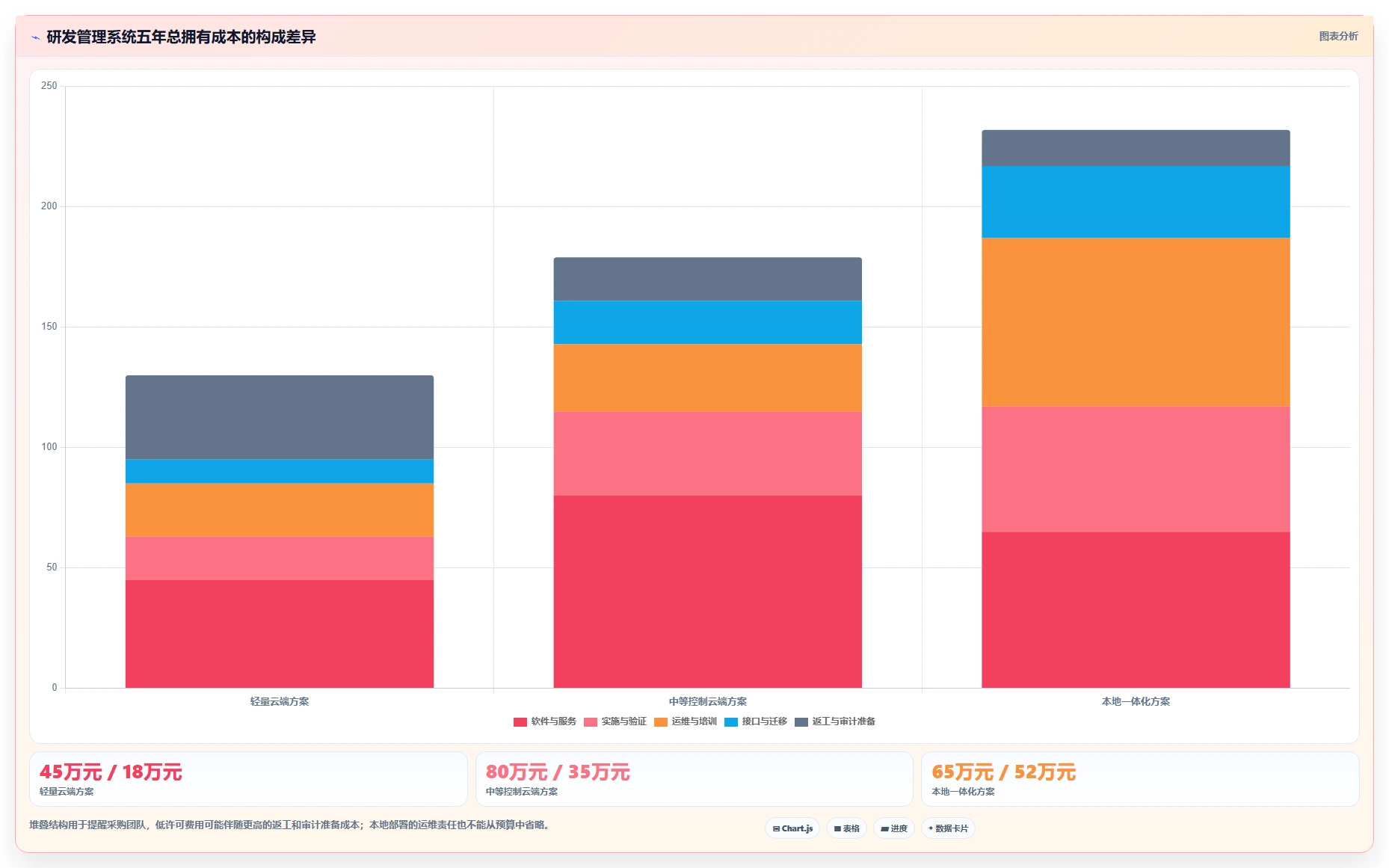The image size is (1389, 868).
Task: Click the 轻量云端方案 x-axis label
Action: coord(280,701)
